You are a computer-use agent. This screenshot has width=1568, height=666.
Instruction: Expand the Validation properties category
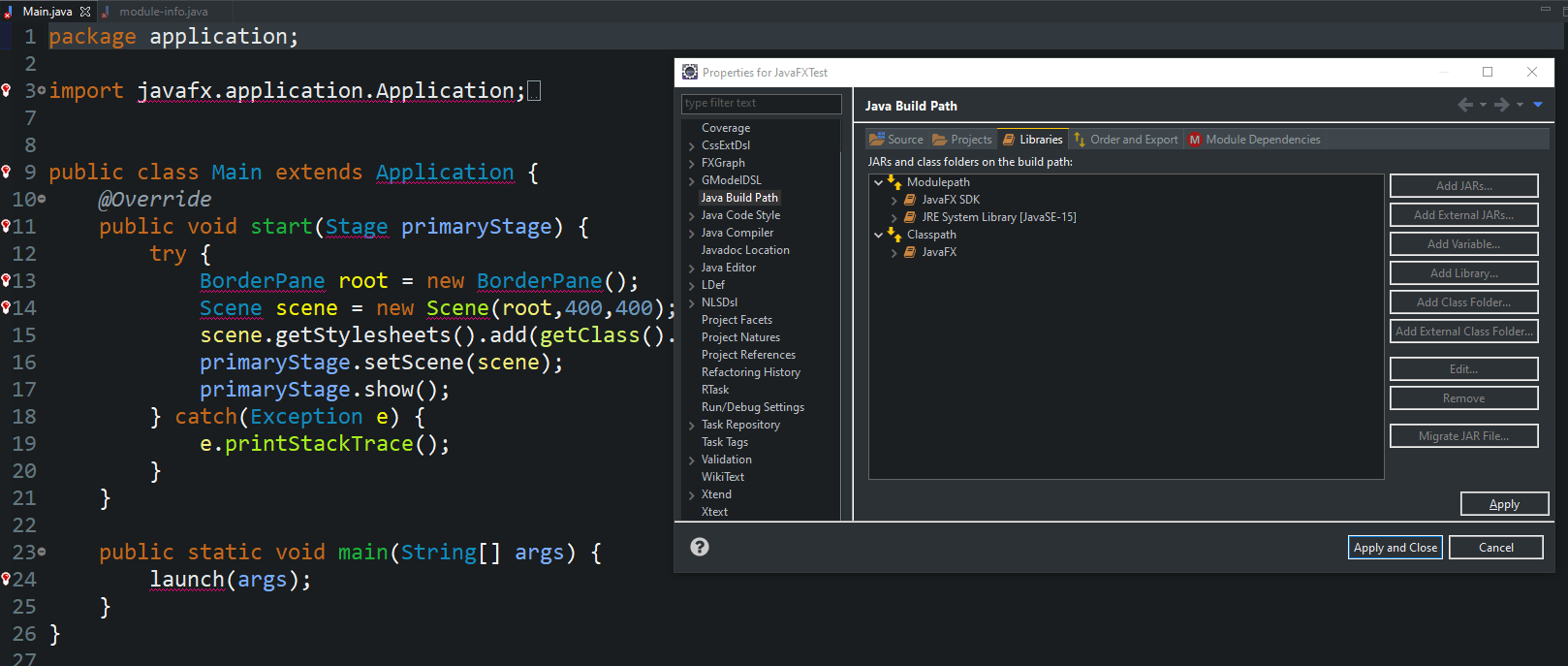pos(691,460)
